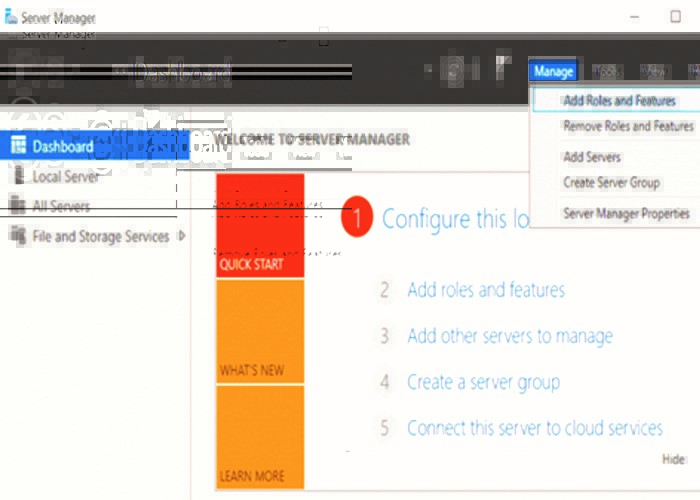Open the Manage menu
700x500 pixels.
[x=553, y=71]
